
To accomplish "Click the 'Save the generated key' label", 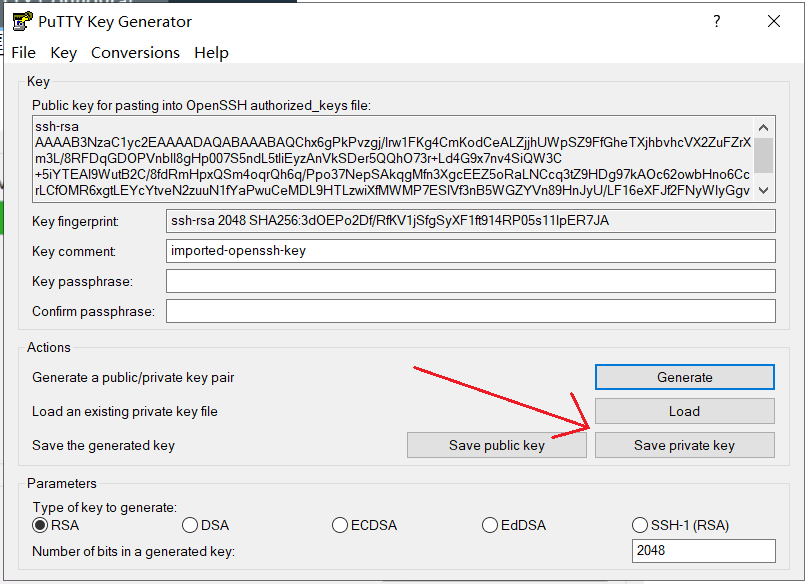I will (103, 445).
